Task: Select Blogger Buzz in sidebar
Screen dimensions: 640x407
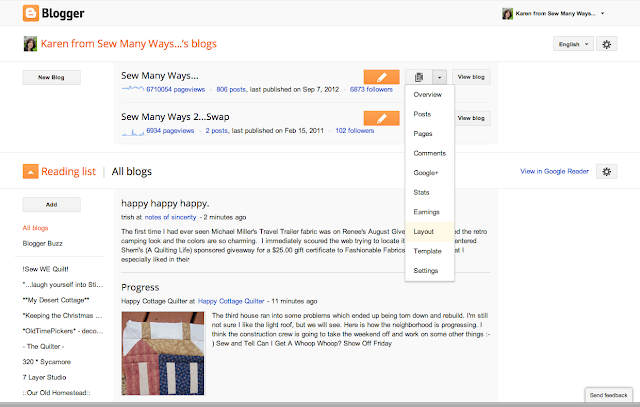Action: pyautogui.click(x=42, y=243)
